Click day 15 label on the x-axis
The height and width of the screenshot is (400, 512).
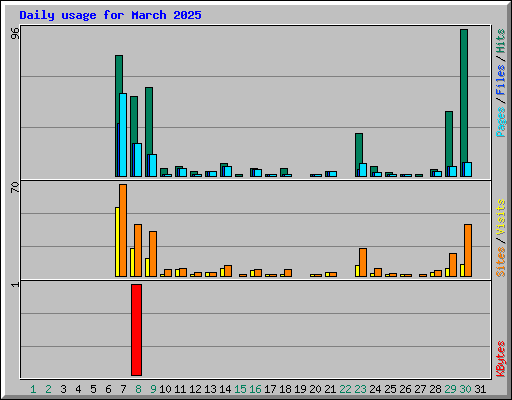click(x=240, y=389)
